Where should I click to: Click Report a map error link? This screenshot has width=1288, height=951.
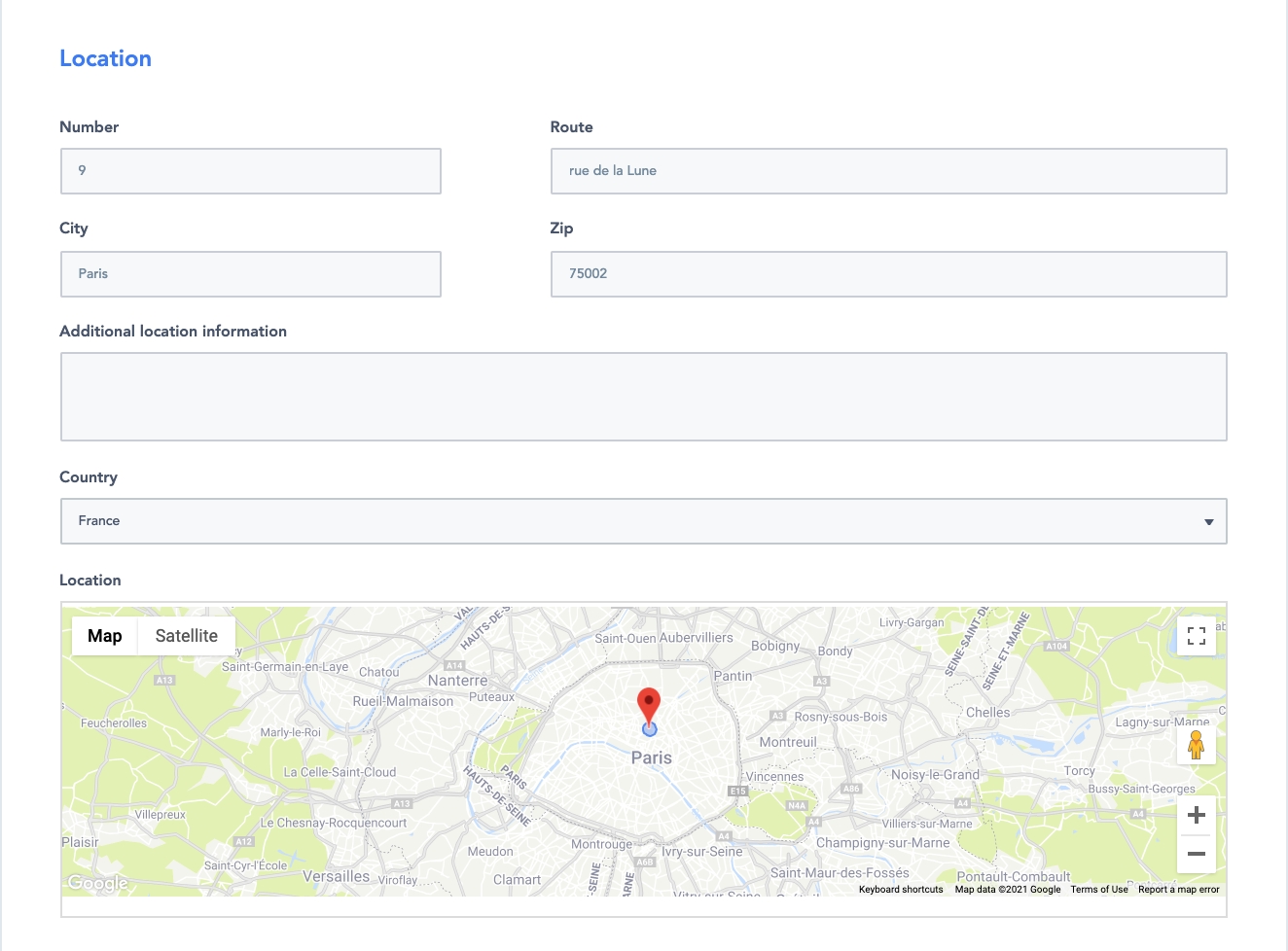[x=1179, y=890]
